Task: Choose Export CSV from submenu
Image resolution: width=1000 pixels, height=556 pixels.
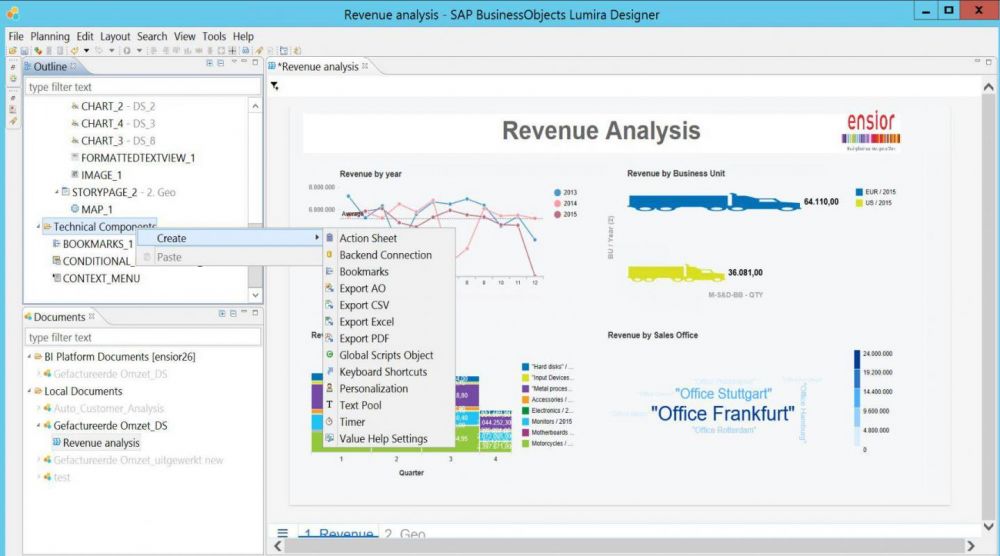Action: tap(390, 305)
